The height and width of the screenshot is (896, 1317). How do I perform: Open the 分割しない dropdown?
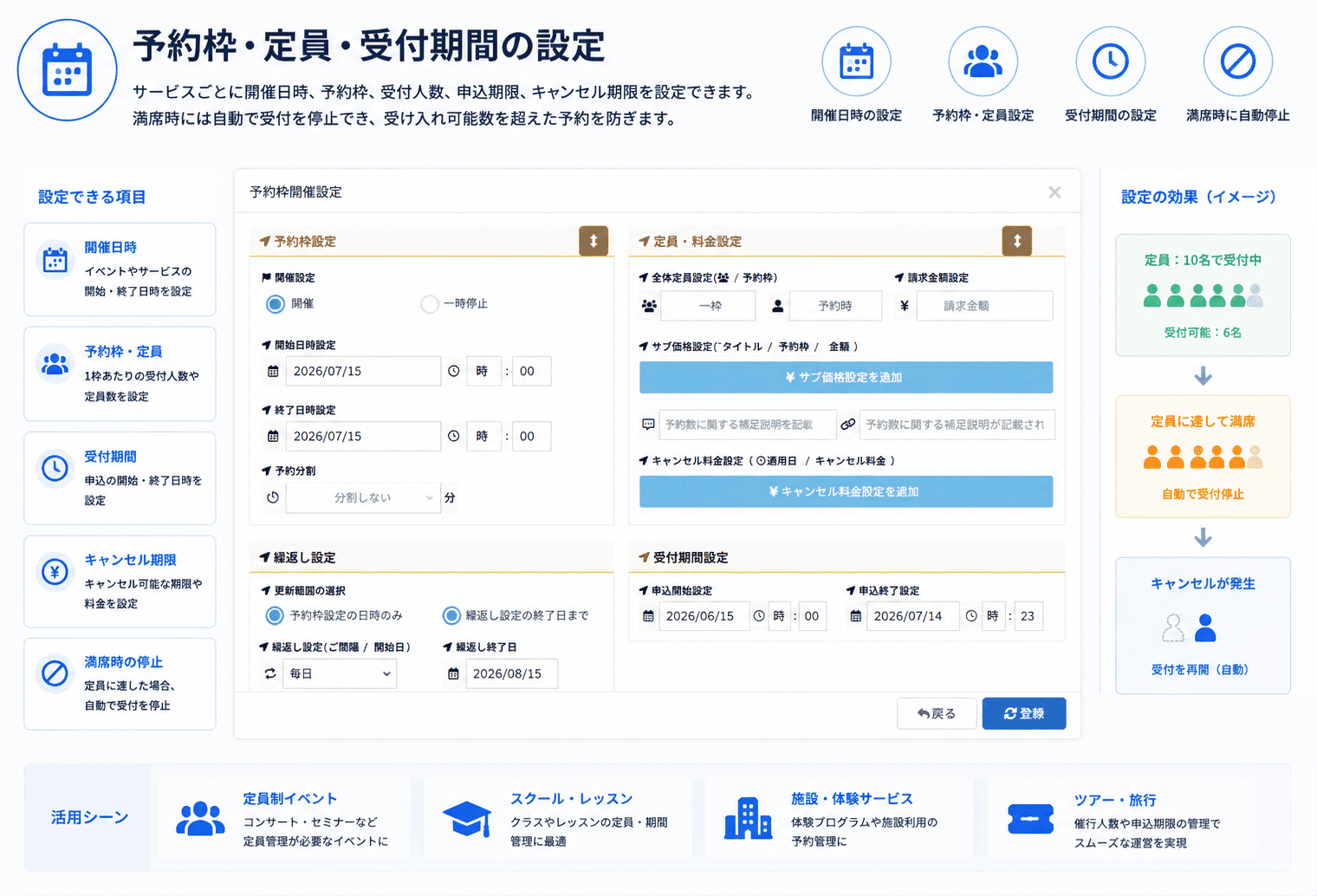tap(363, 497)
